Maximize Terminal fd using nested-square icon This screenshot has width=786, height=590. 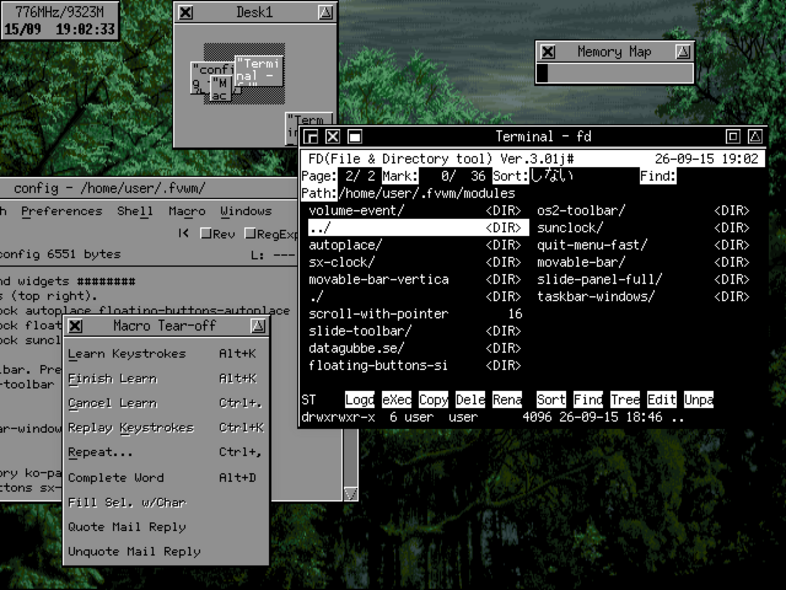733,136
